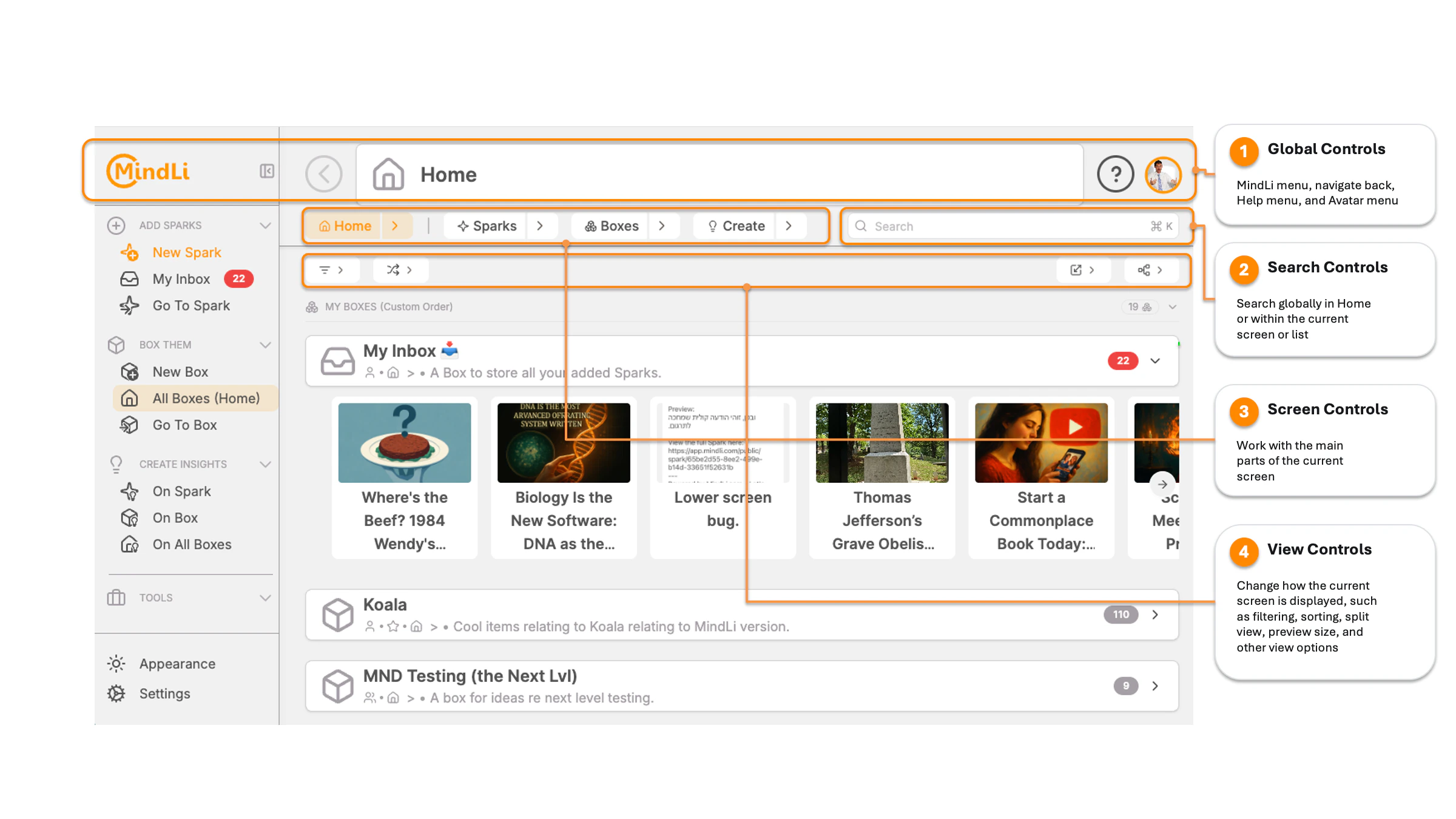
Task: Click the 19 boxes count badge
Action: point(1140,307)
